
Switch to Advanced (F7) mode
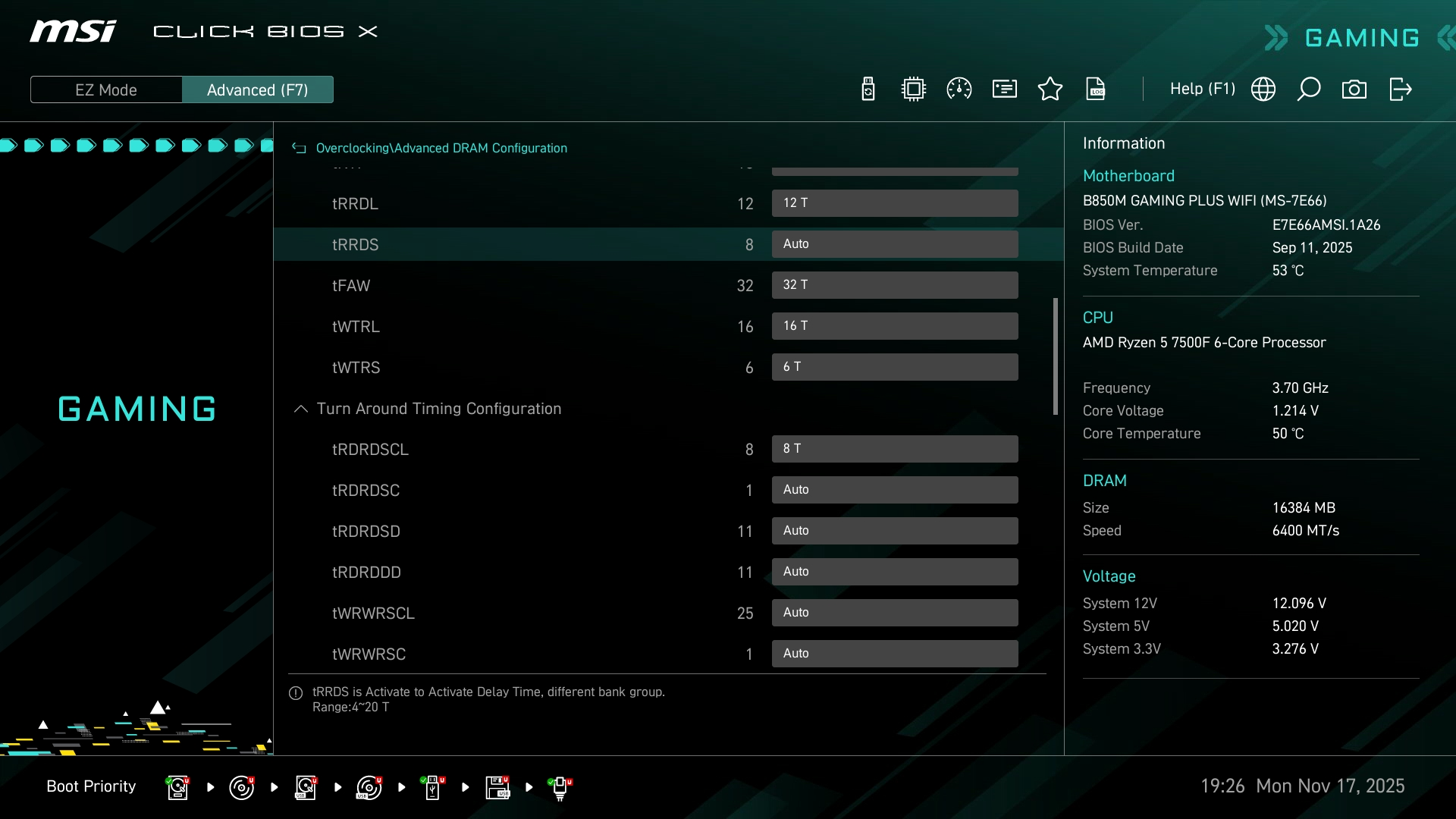(258, 89)
